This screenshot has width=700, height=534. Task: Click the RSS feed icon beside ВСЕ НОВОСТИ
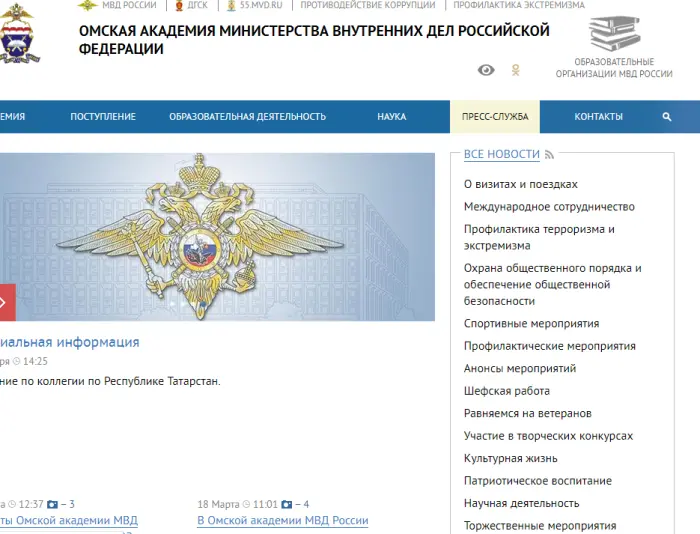[550, 155]
